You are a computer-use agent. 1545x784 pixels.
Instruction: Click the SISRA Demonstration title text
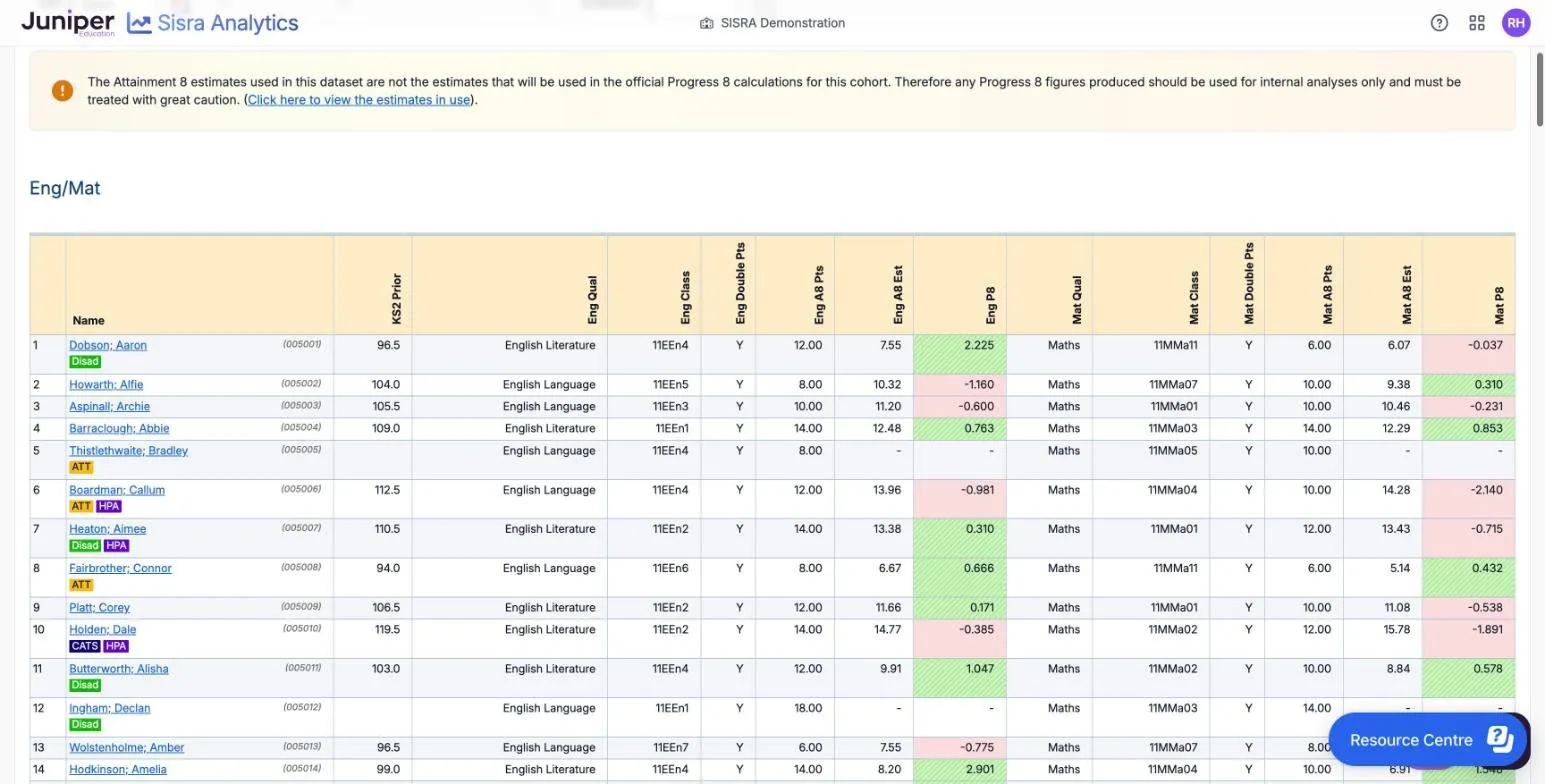tap(782, 23)
